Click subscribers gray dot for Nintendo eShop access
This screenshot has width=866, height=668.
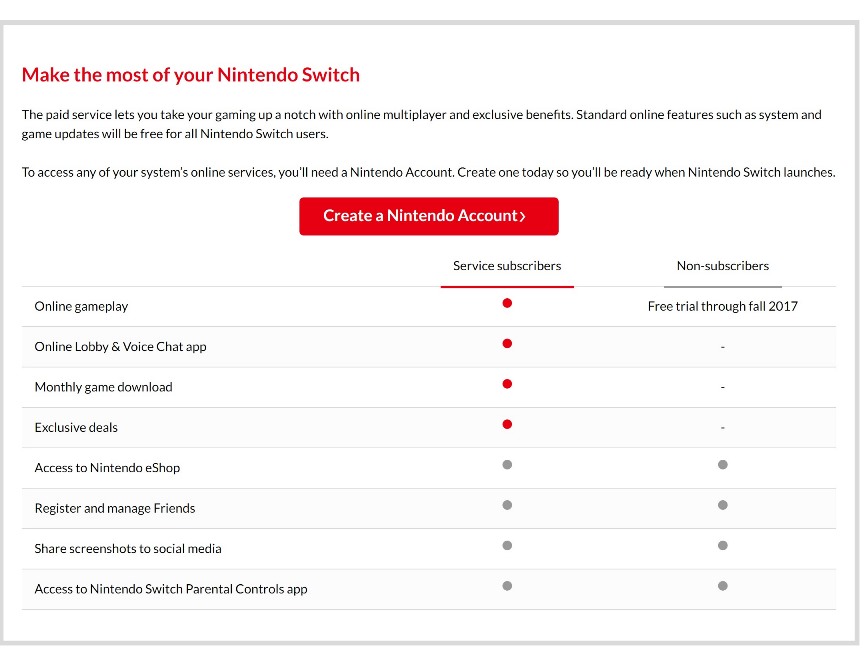(x=507, y=465)
